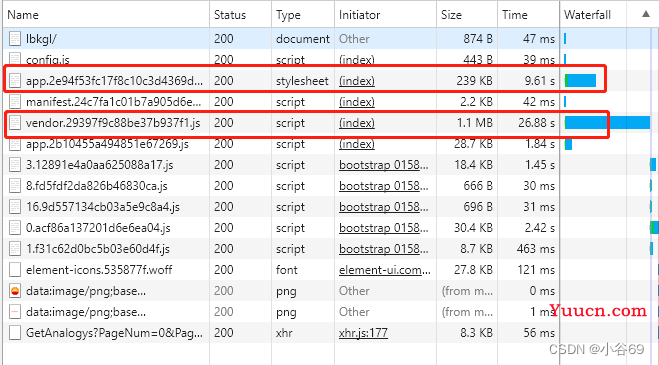Image resolution: width=659 pixels, height=365 pixels.
Task: Click the config.js file icon
Action: (x=15, y=60)
